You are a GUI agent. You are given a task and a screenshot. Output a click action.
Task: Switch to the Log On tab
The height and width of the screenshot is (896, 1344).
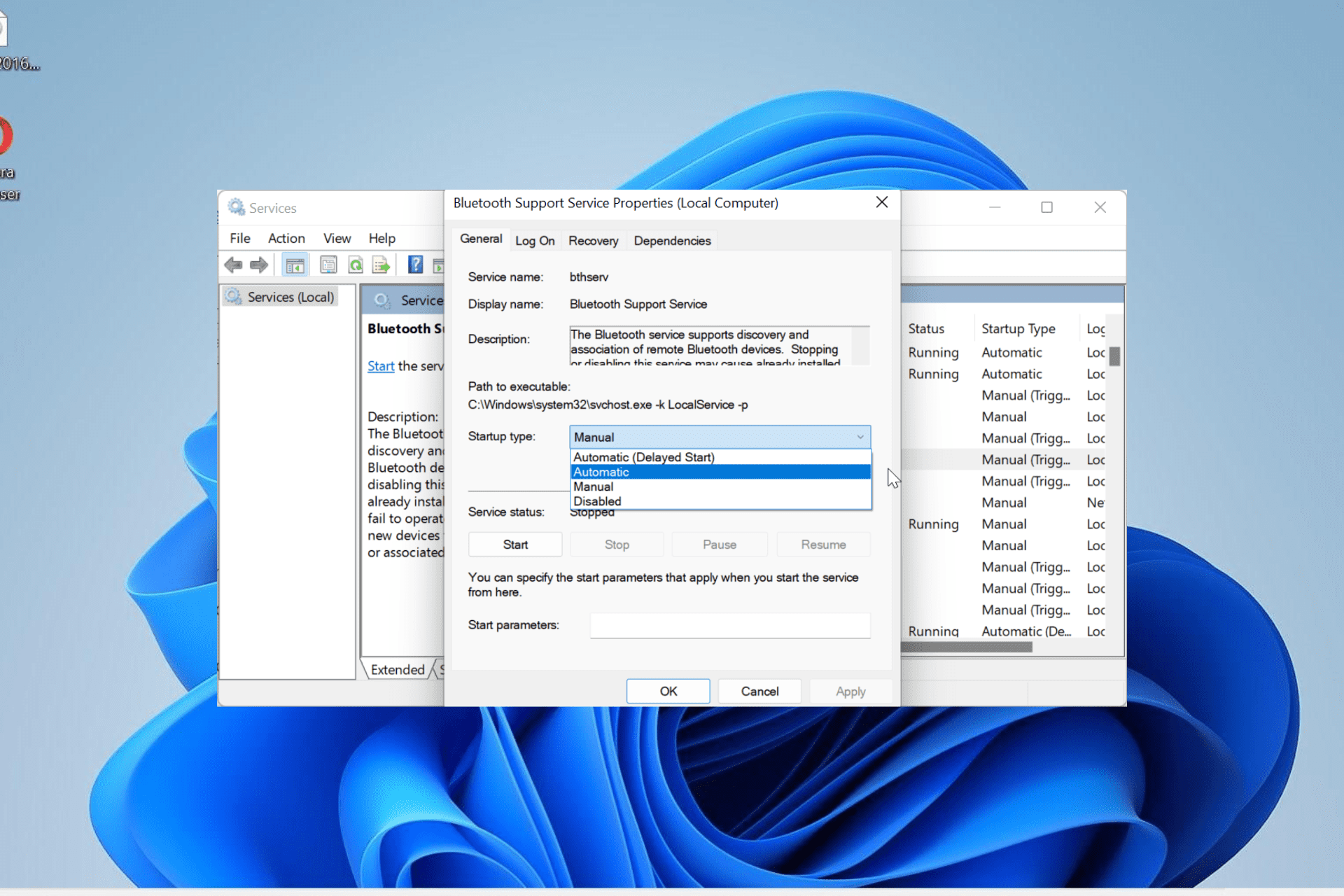click(x=535, y=241)
